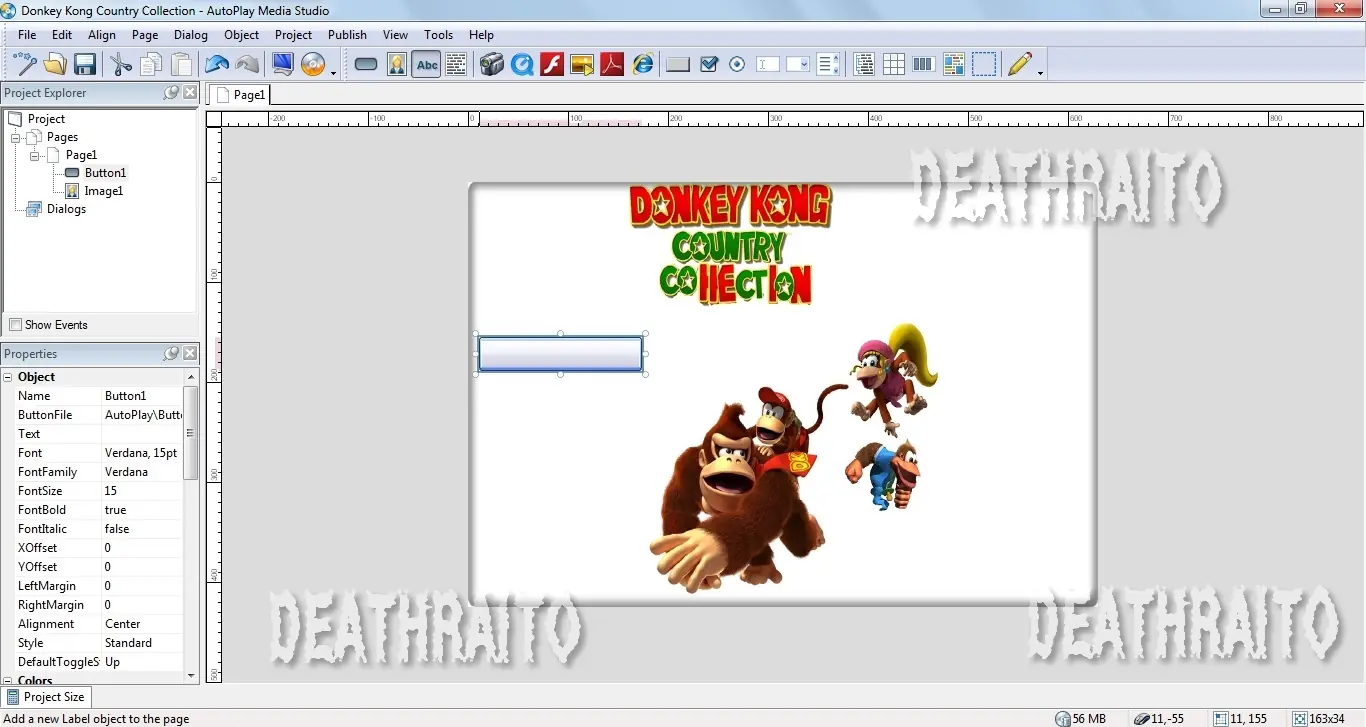The height and width of the screenshot is (727, 1366).
Task: Select Button1 in Project Explorer
Action: (105, 173)
